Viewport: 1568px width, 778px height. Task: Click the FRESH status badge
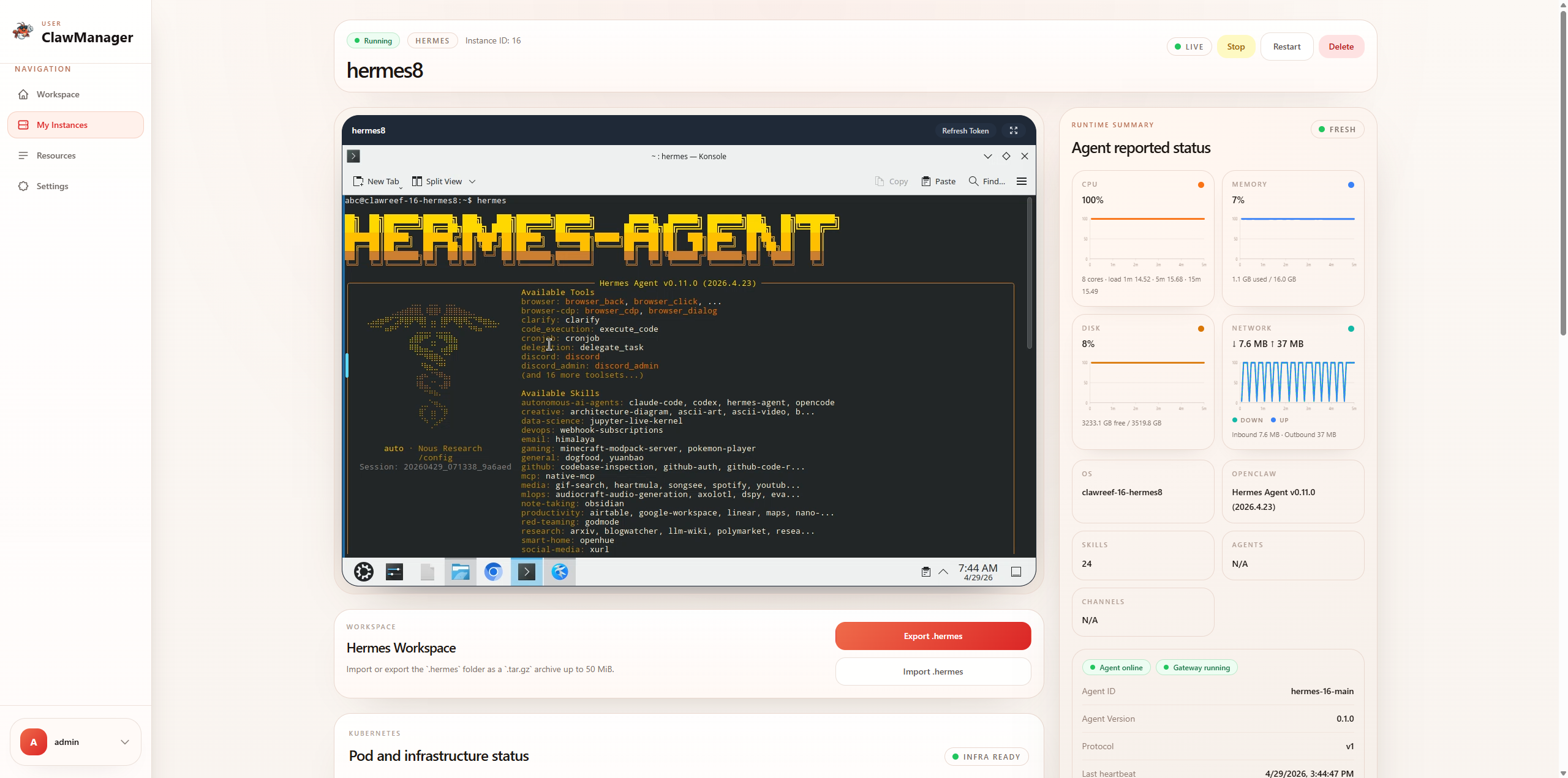click(1338, 129)
